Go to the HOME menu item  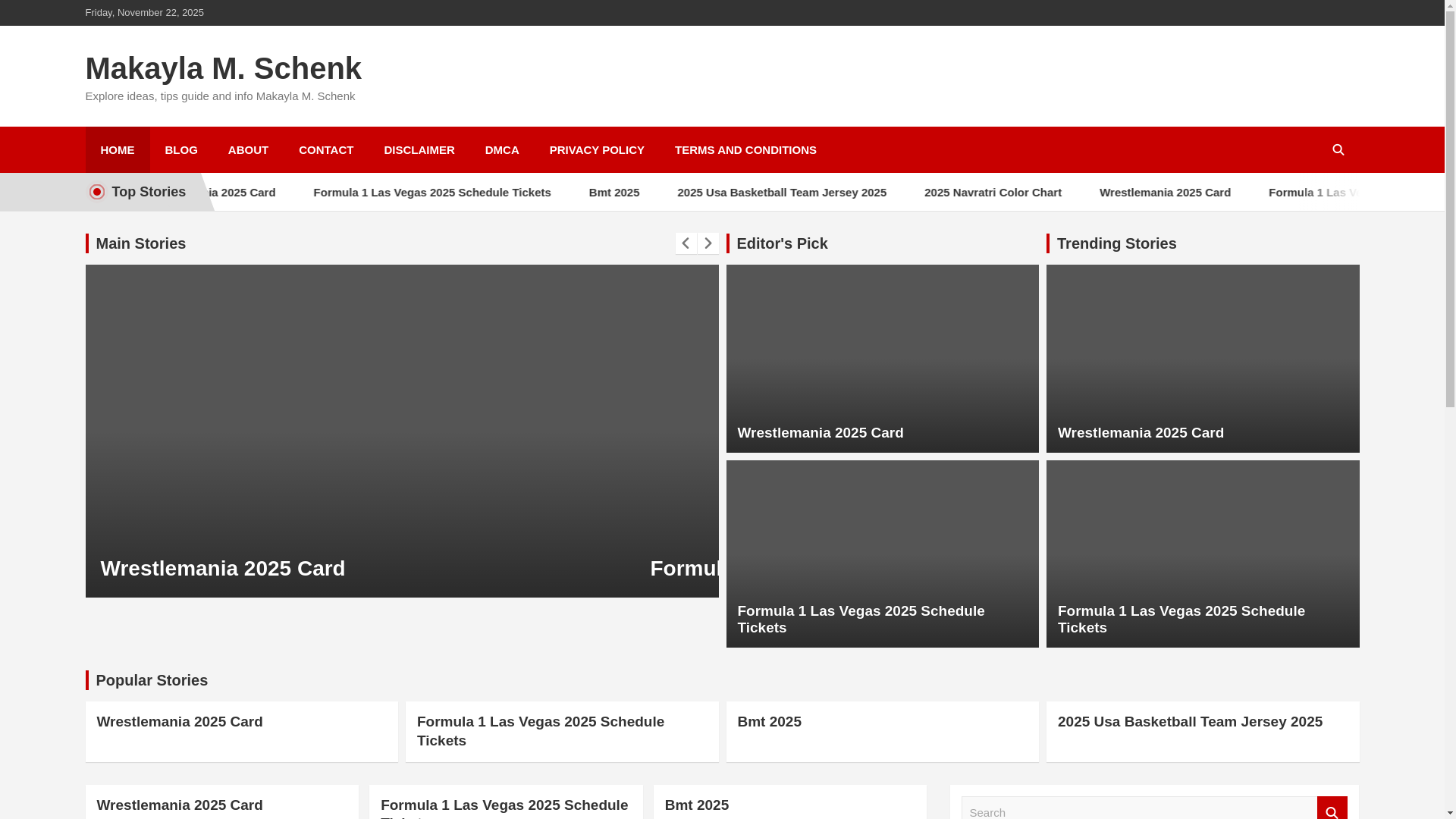pyautogui.click(x=117, y=150)
